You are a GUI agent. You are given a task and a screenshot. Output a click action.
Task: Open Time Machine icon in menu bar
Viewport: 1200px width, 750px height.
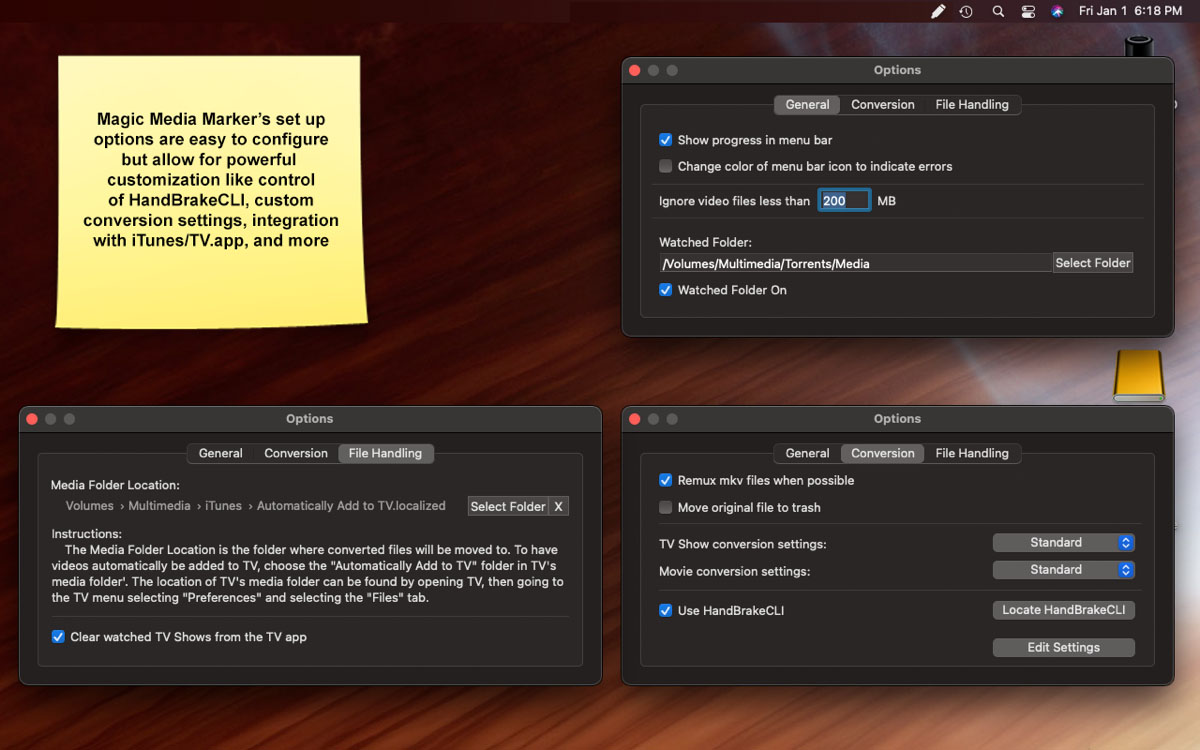(x=966, y=11)
